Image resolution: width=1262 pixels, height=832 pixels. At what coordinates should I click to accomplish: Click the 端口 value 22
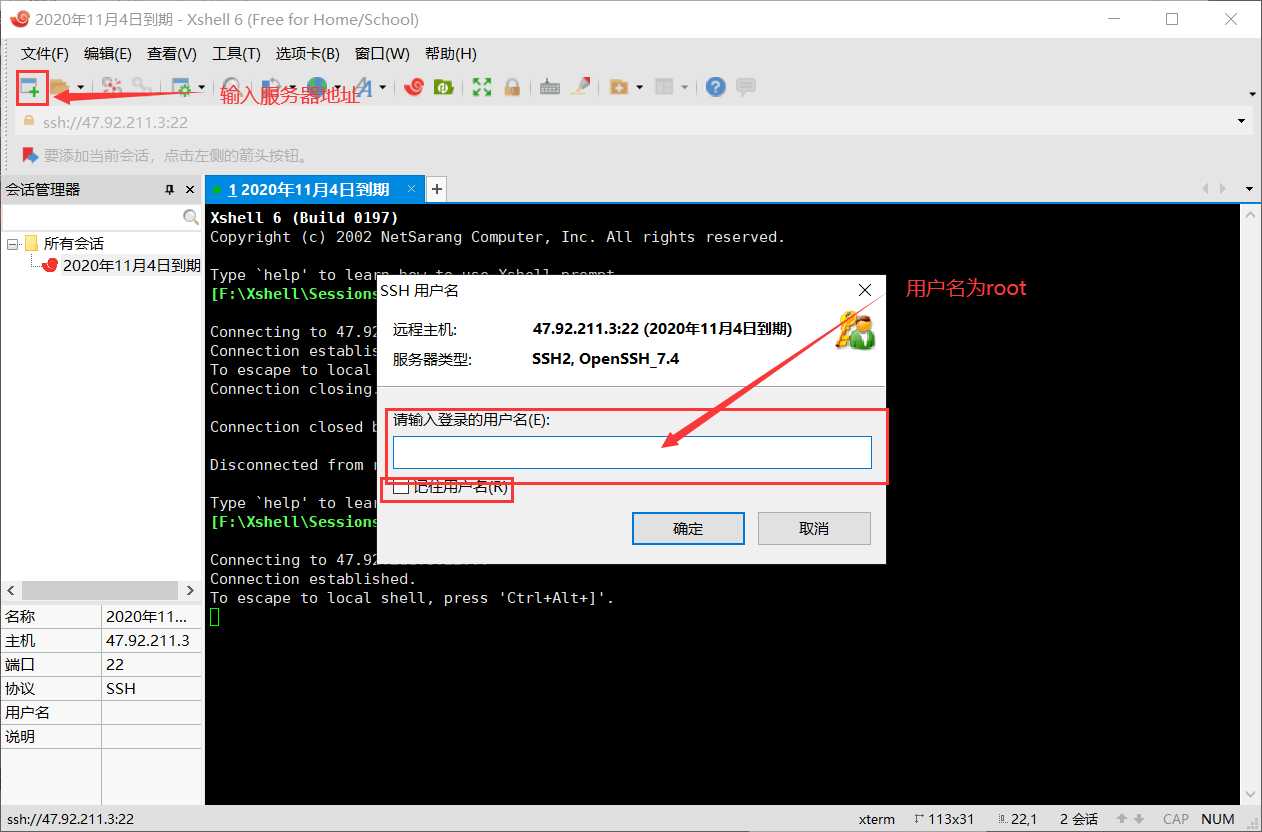(x=115, y=664)
